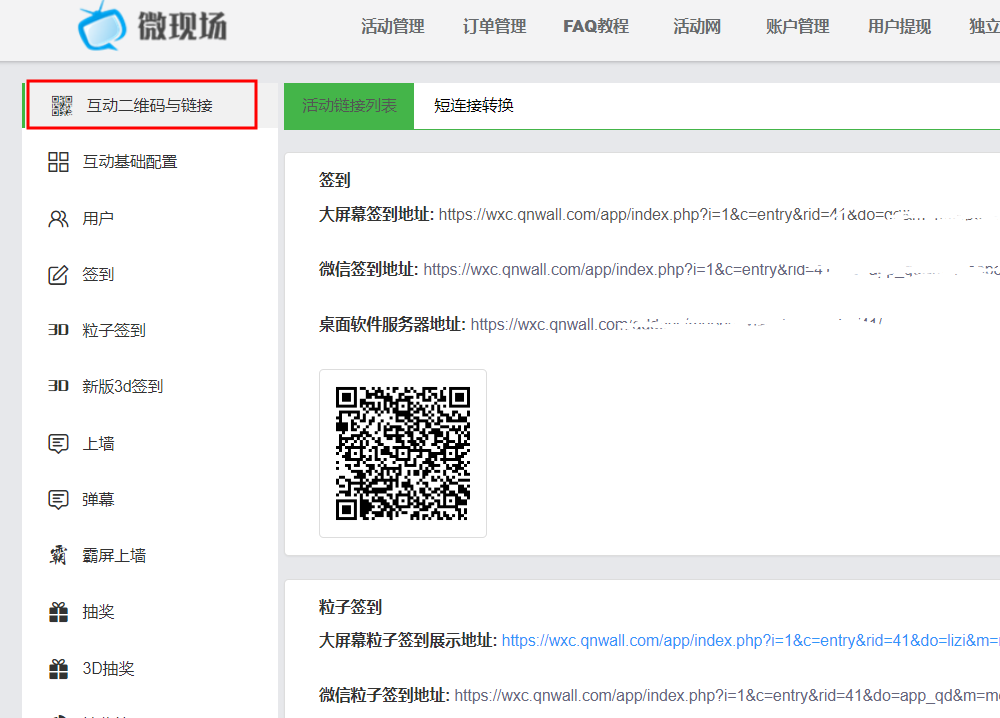Open 活动网 in top navigation
Image resolution: width=1000 pixels, height=718 pixels.
click(x=696, y=27)
